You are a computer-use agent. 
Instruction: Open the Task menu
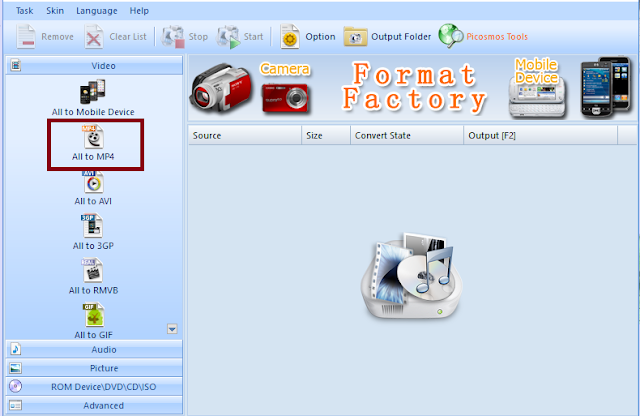pos(24,11)
